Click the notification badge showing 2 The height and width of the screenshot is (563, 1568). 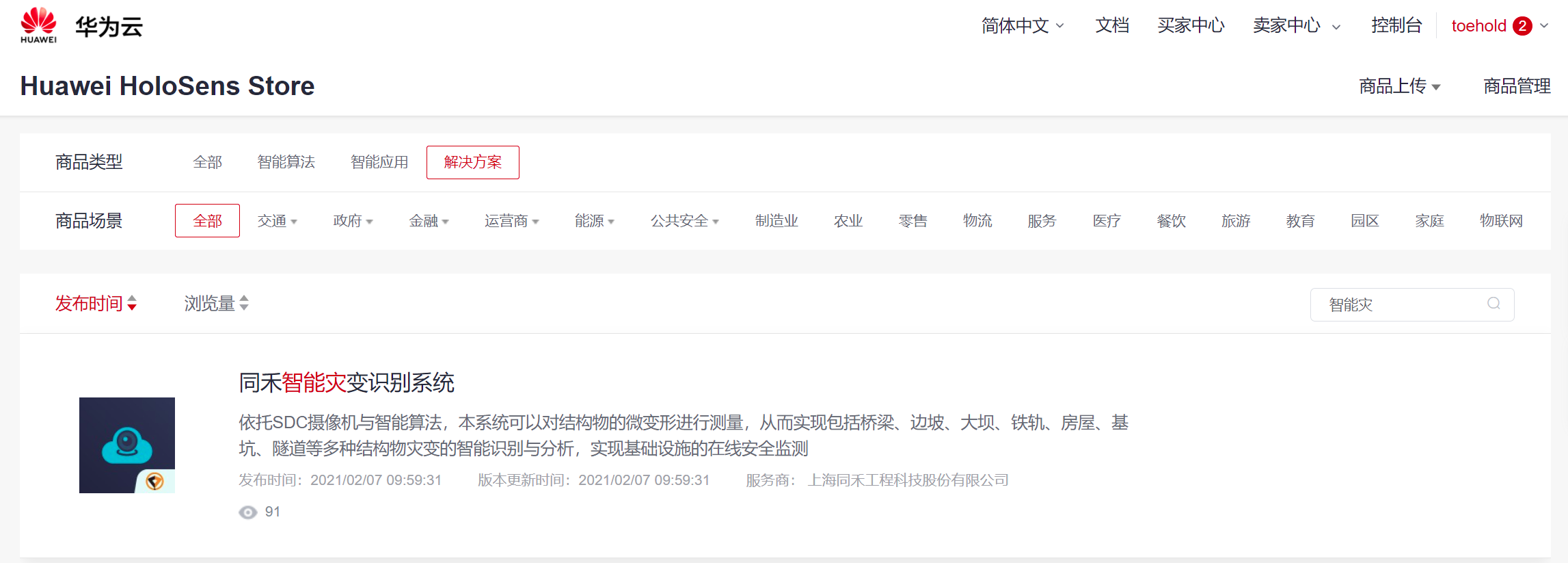pyautogui.click(x=1522, y=26)
